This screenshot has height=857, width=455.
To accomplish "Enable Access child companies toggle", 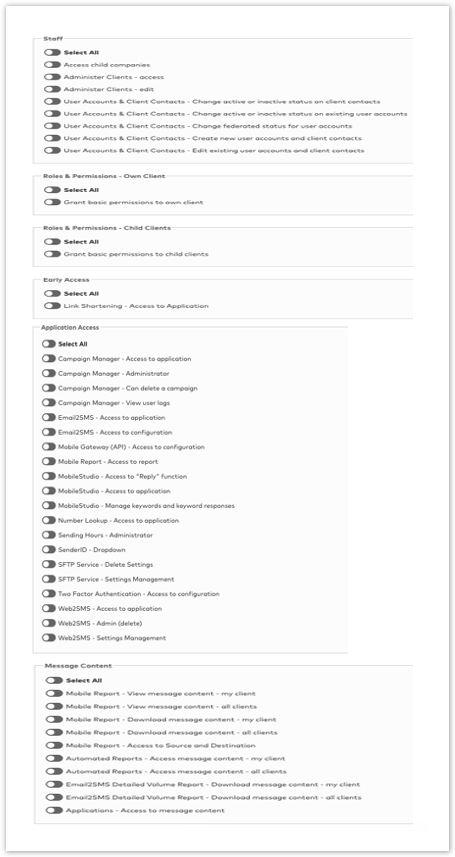I will coord(52,65).
